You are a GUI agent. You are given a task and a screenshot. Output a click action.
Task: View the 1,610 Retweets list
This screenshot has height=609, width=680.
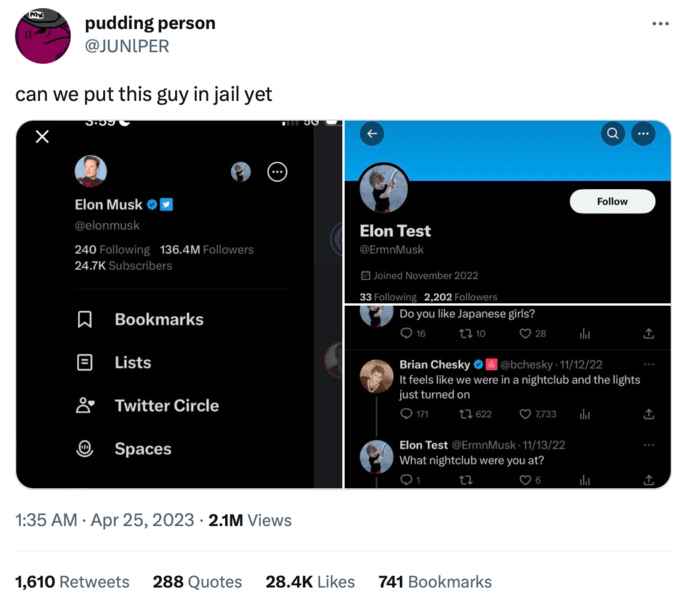click(72, 581)
